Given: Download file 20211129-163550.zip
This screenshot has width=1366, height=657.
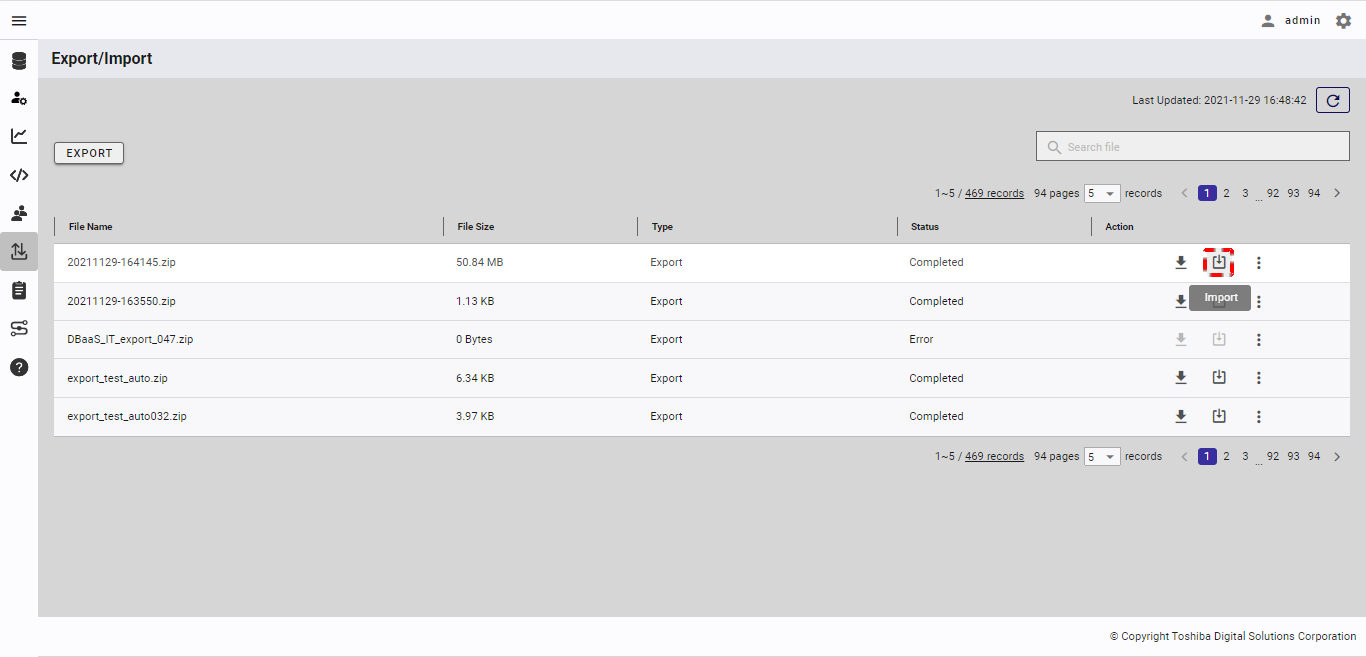Looking at the screenshot, I should (1181, 301).
